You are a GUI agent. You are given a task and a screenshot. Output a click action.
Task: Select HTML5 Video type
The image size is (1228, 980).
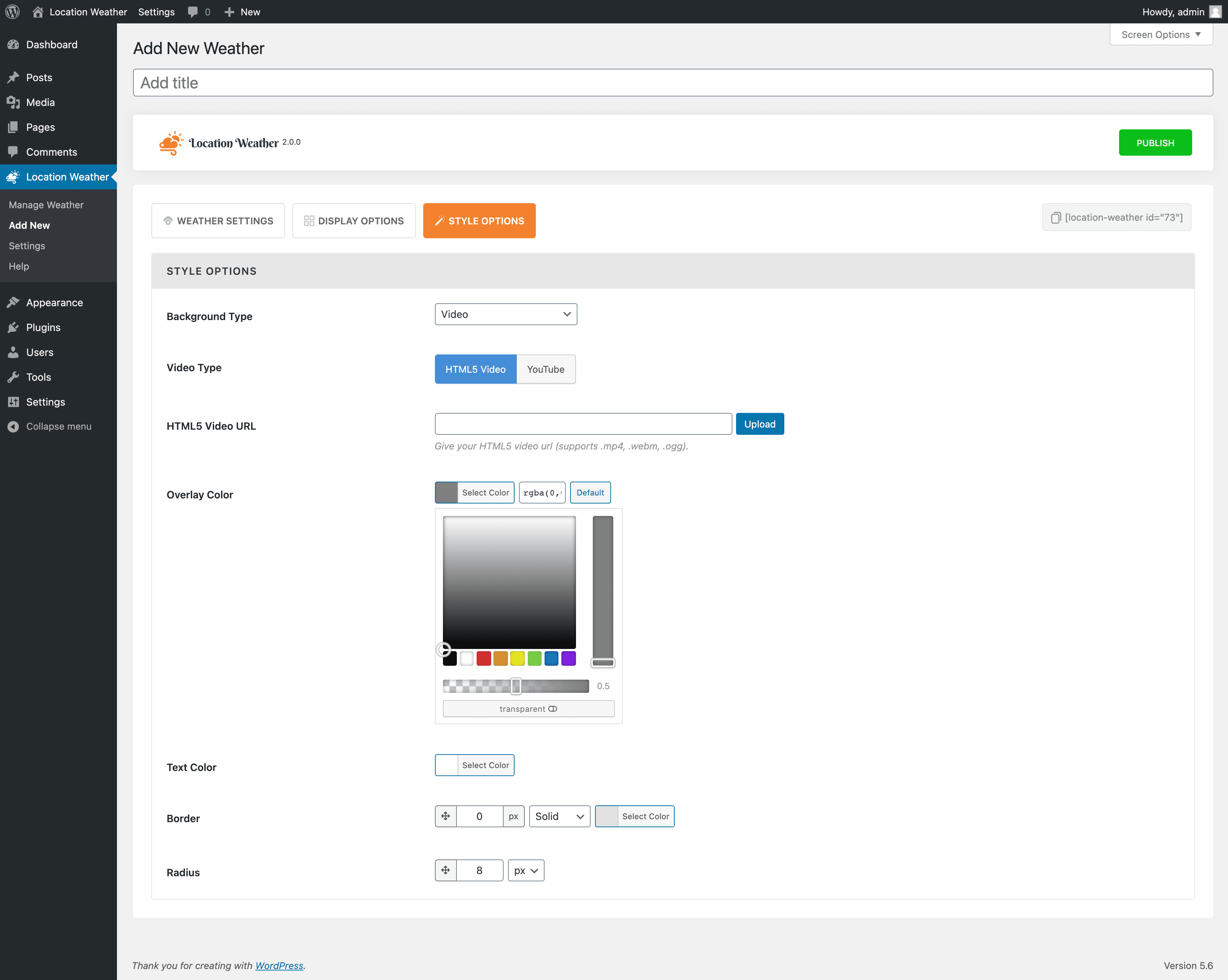(x=475, y=369)
